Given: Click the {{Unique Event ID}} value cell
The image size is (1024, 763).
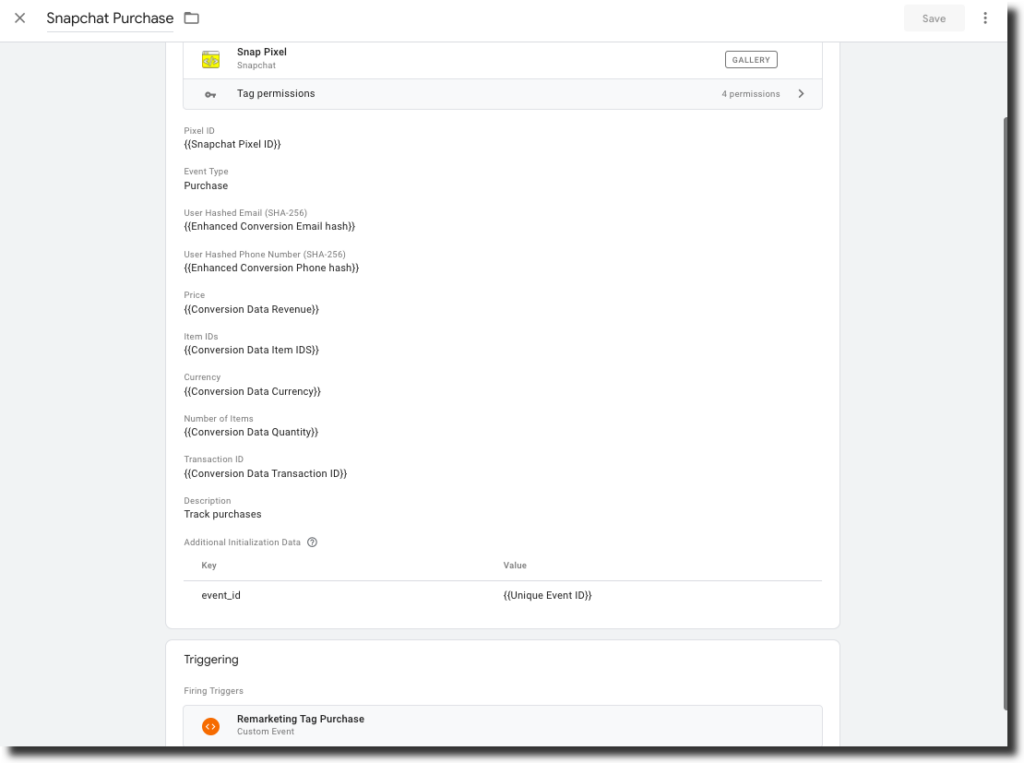Looking at the screenshot, I should 547,595.
